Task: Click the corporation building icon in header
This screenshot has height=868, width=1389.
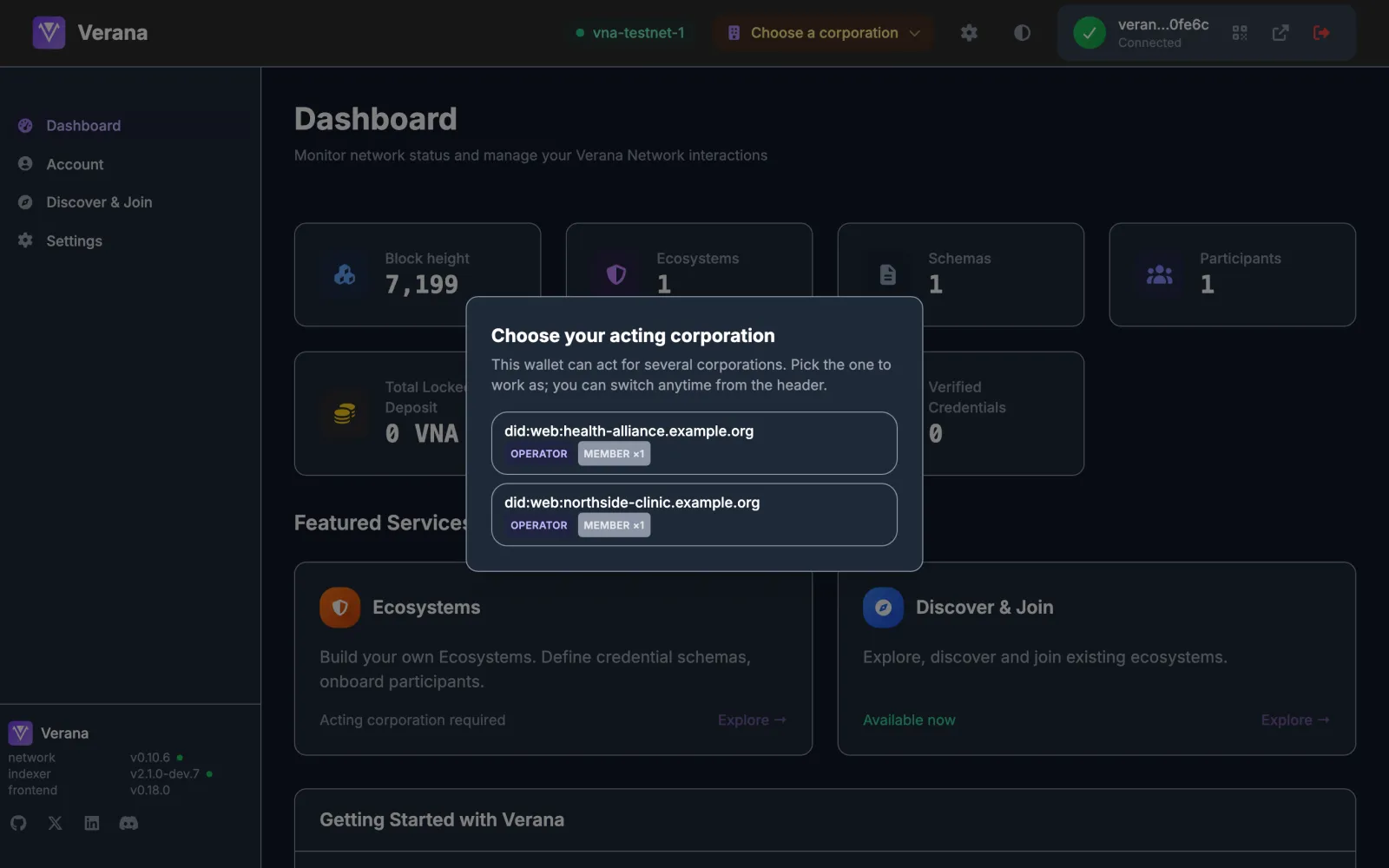Action: (x=734, y=33)
